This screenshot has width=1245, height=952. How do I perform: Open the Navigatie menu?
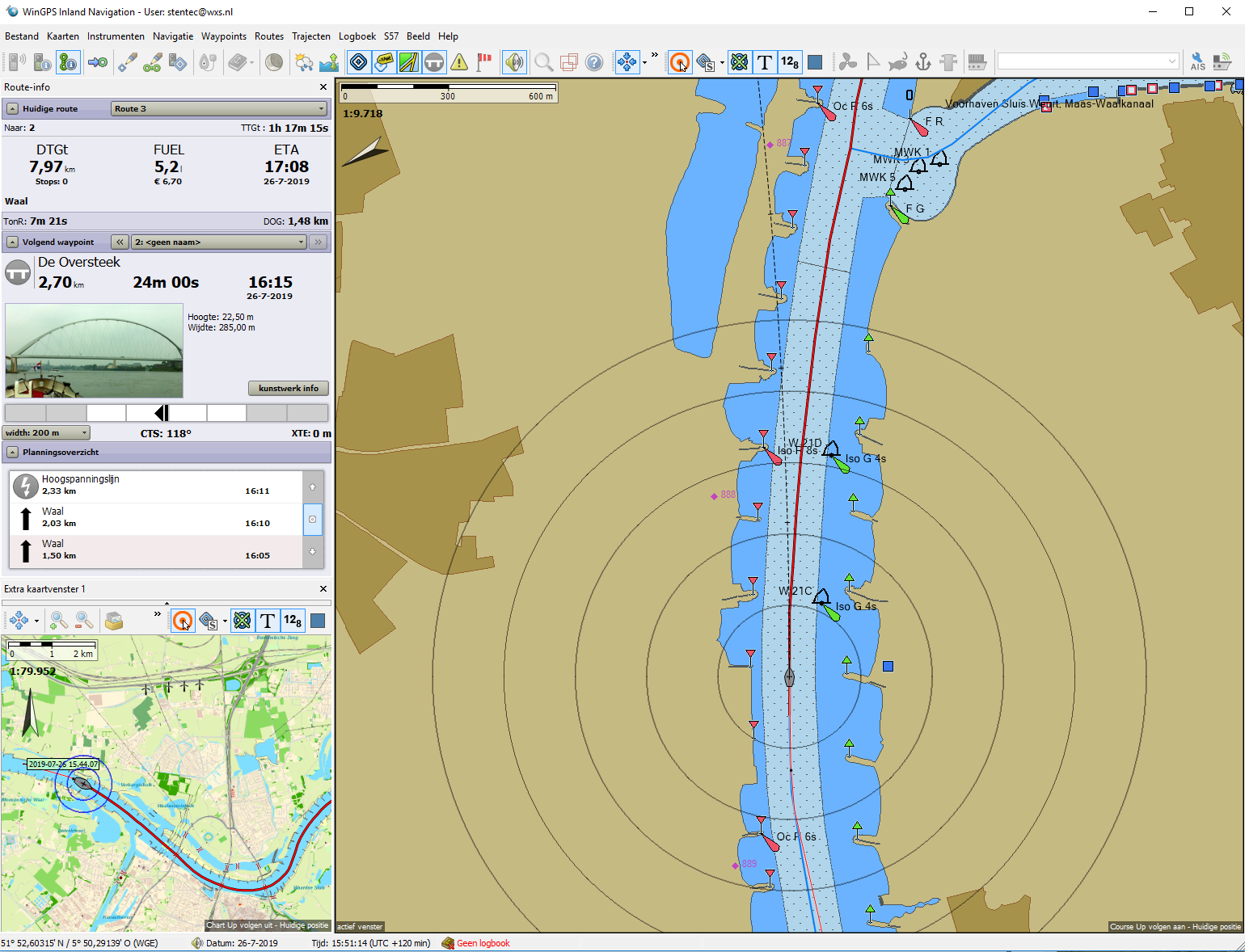(x=173, y=36)
